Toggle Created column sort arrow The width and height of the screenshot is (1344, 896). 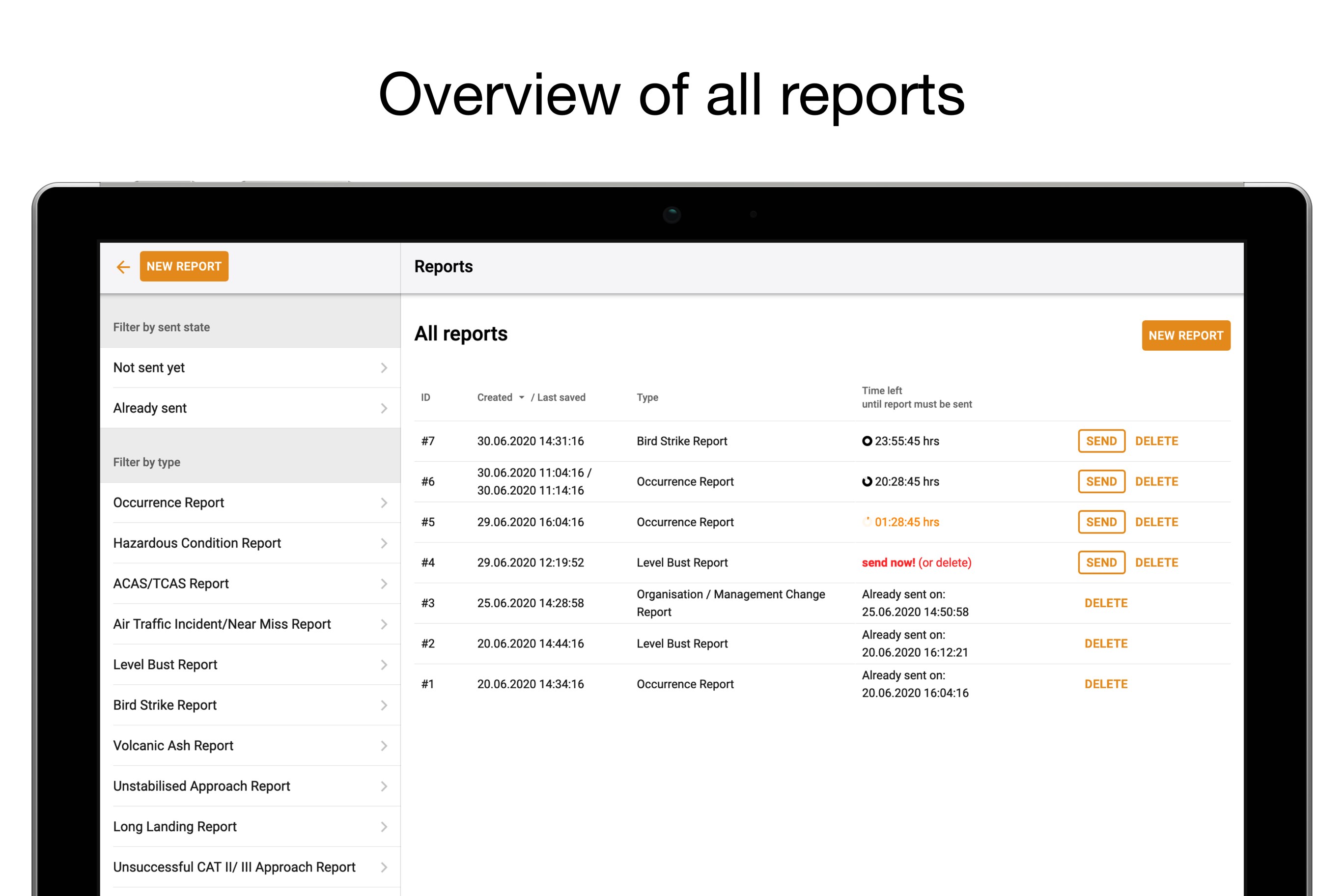click(521, 398)
